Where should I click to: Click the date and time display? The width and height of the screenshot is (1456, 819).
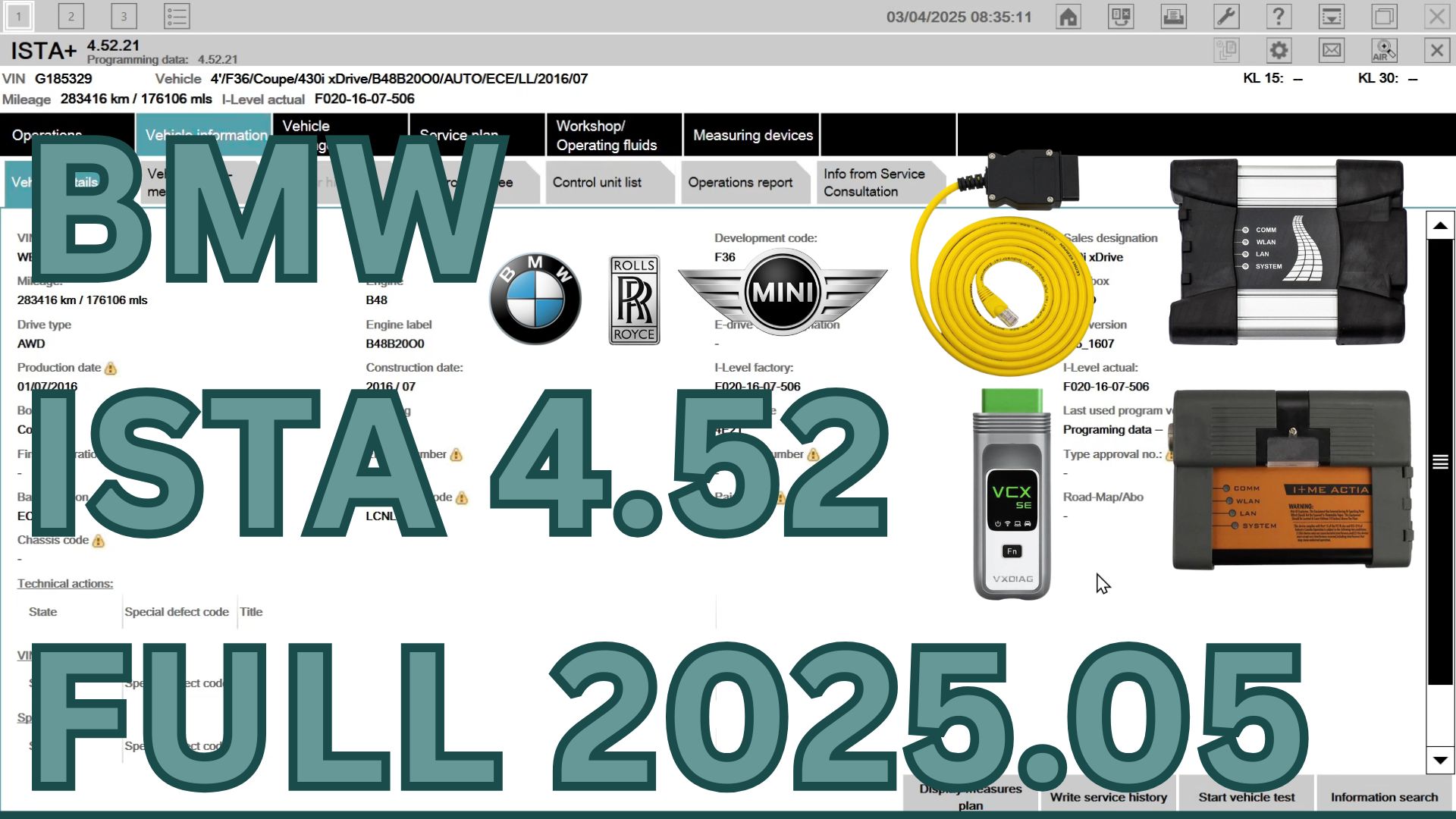[959, 17]
